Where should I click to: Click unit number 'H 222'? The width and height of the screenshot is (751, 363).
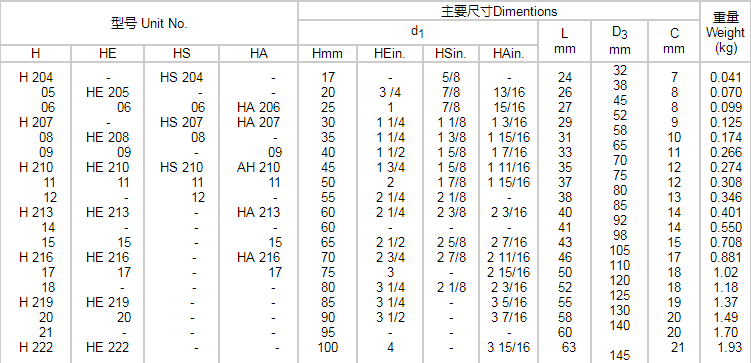(36, 348)
